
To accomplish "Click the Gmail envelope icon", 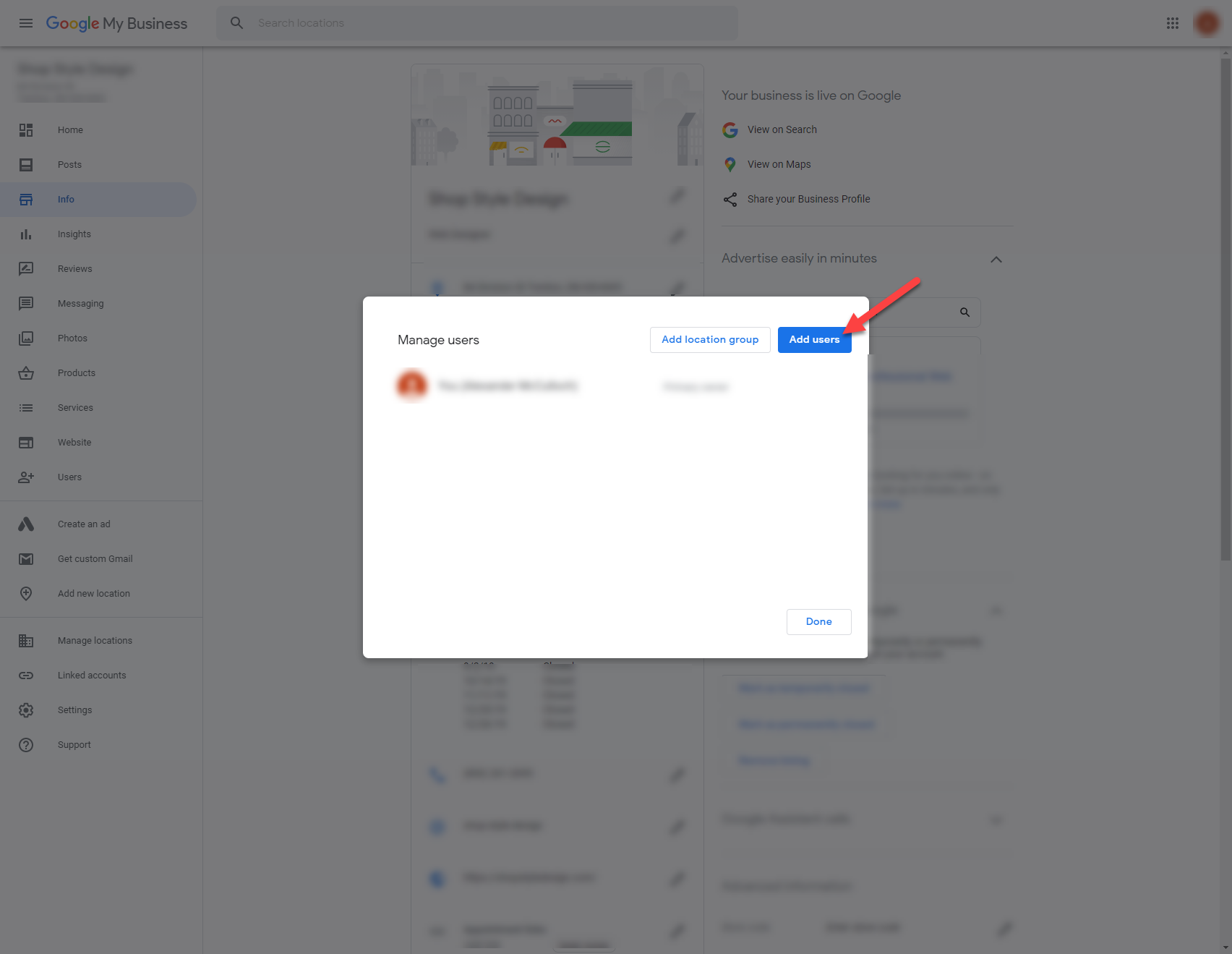I will point(26,559).
